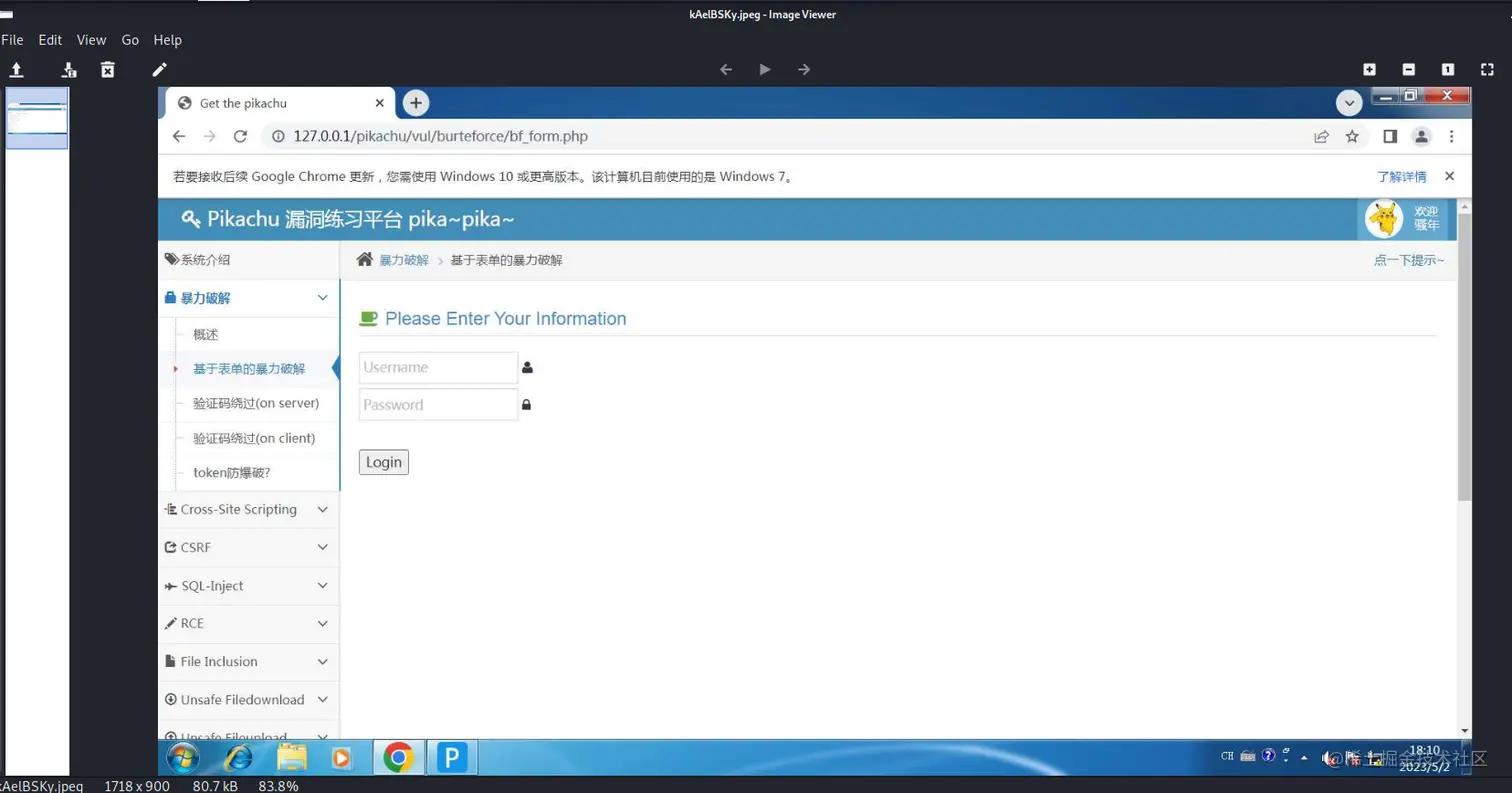Expand the File Inclusion section chevron
The width and height of the screenshot is (1512, 793).
pyautogui.click(x=322, y=662)
